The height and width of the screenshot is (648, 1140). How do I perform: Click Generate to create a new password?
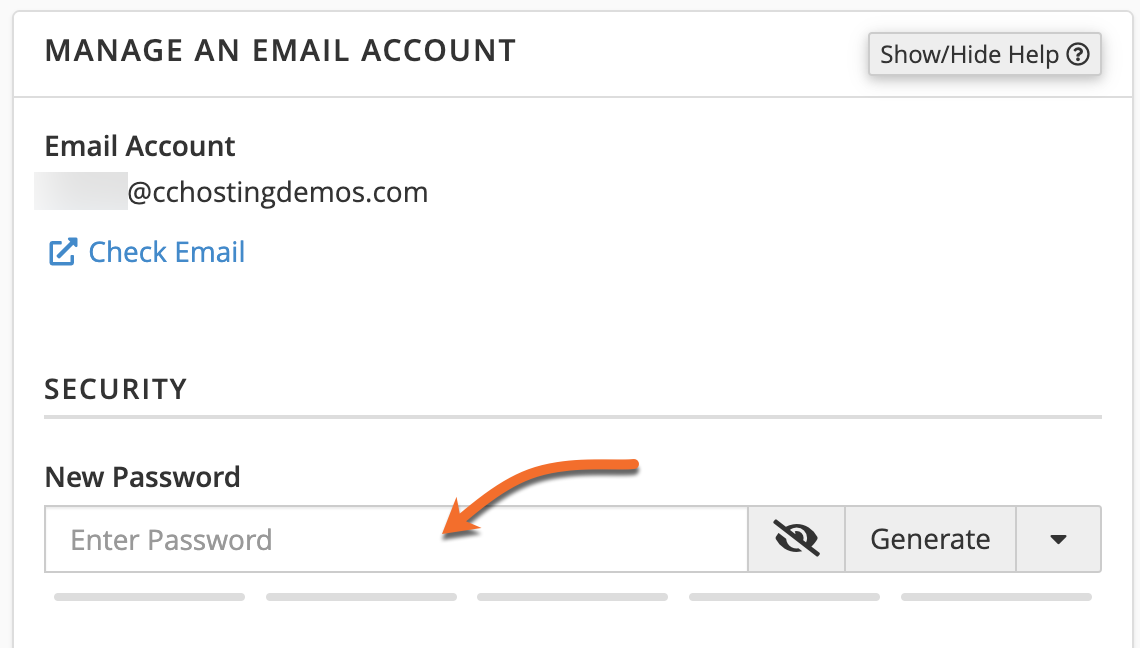pyautogui.click(x=929, y=539)
